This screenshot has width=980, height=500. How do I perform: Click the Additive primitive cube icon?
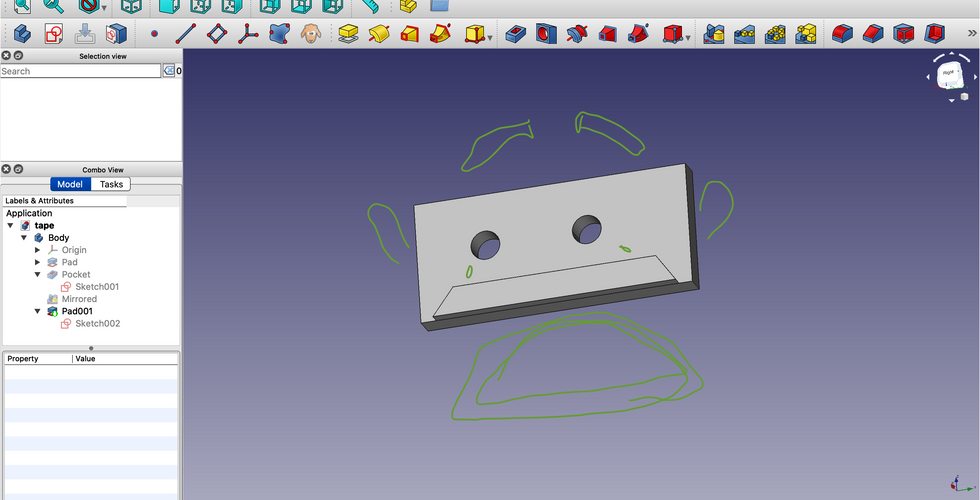(474, 33)
